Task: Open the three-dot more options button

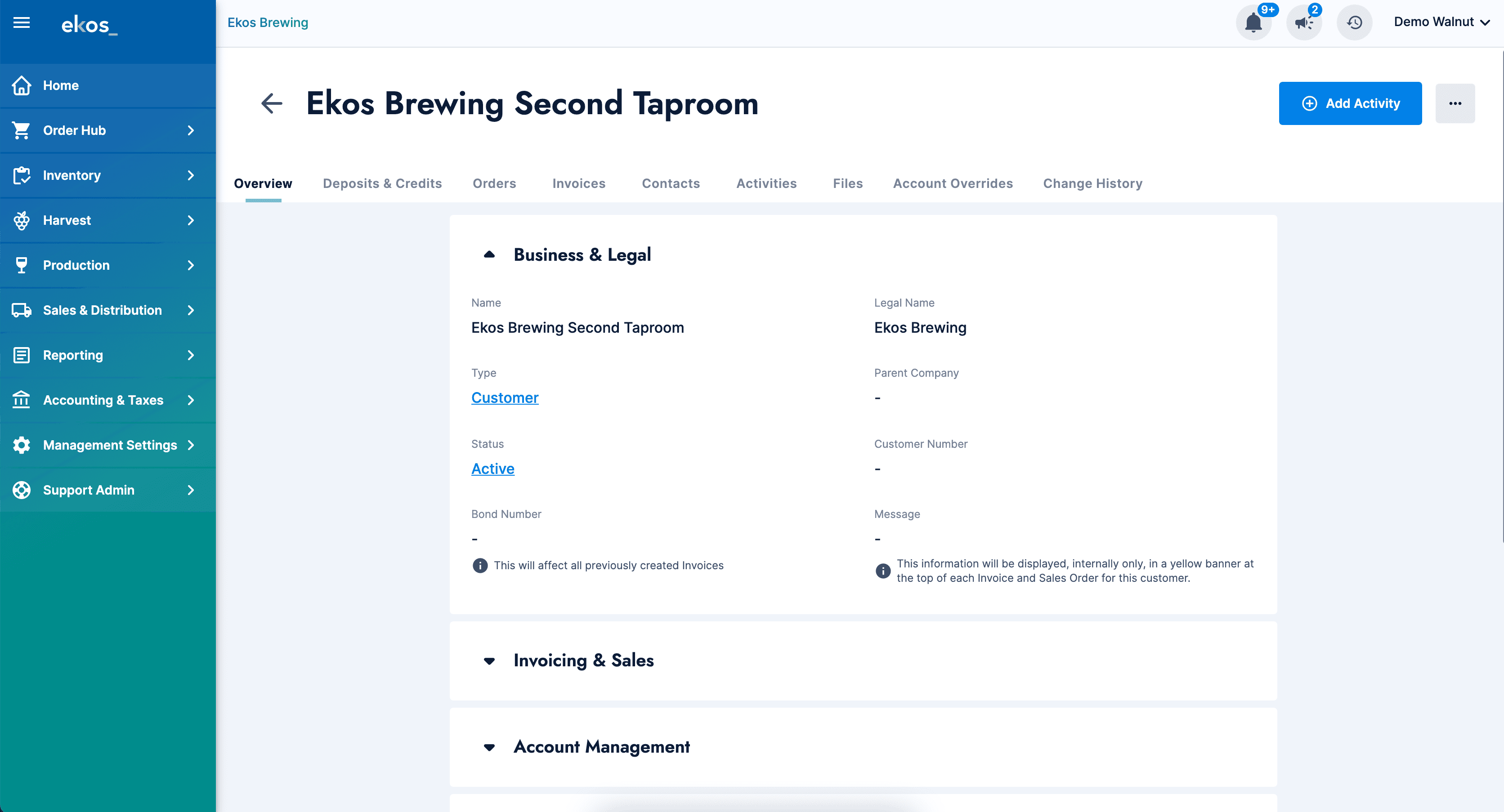Action: pos(1455,103)
